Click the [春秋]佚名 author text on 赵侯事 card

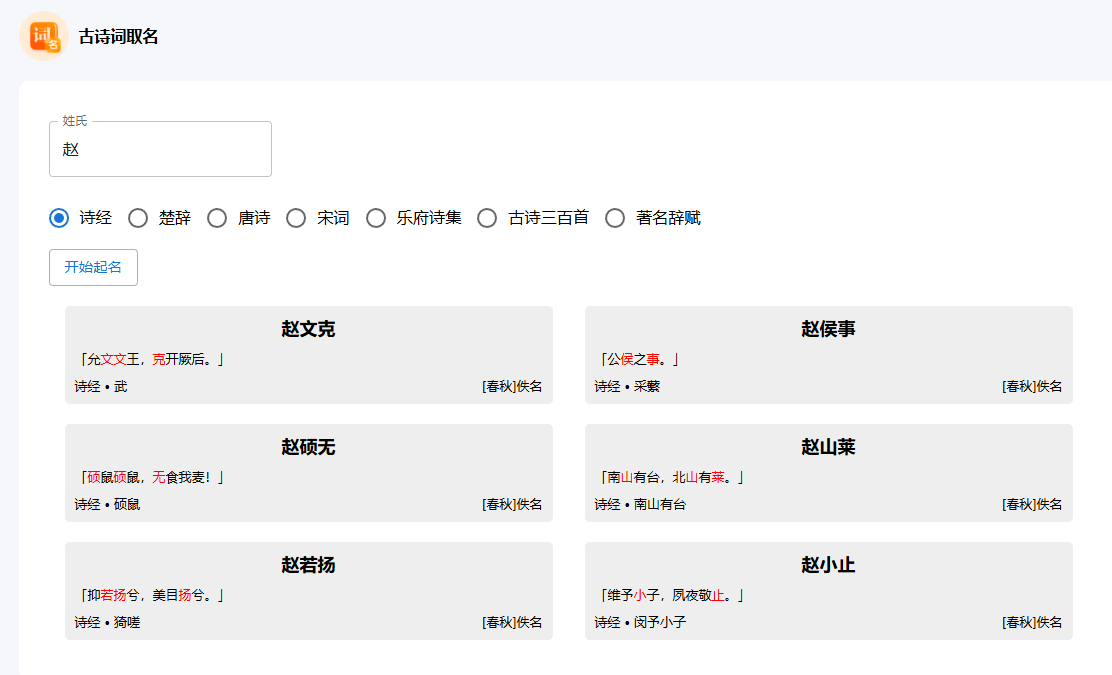(1034, 386)
